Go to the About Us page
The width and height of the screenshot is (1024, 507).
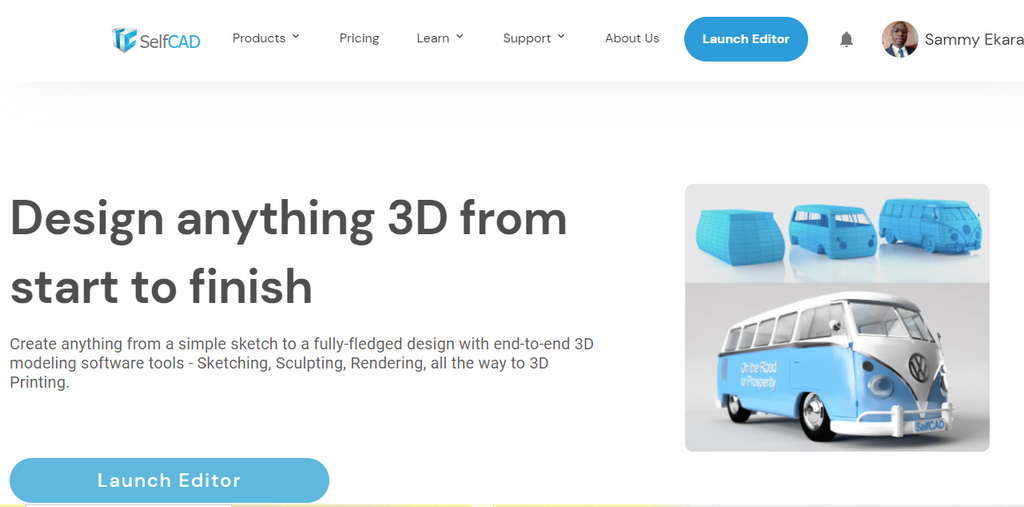point(632,38)
